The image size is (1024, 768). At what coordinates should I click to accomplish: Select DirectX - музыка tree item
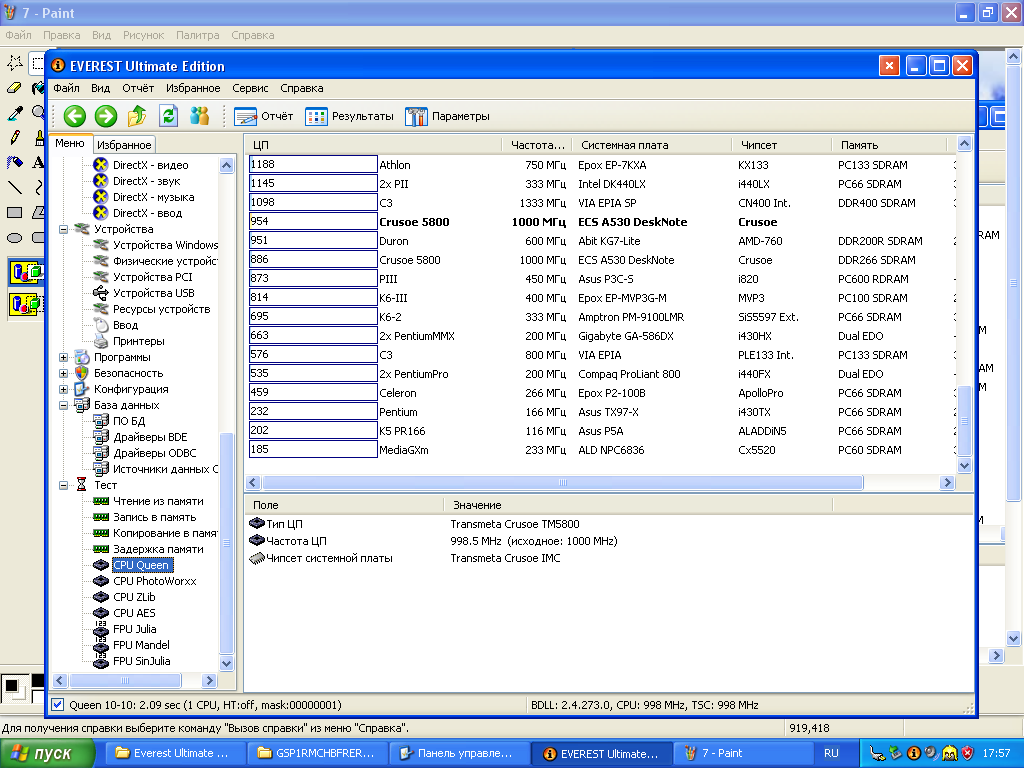pos(153,197)
